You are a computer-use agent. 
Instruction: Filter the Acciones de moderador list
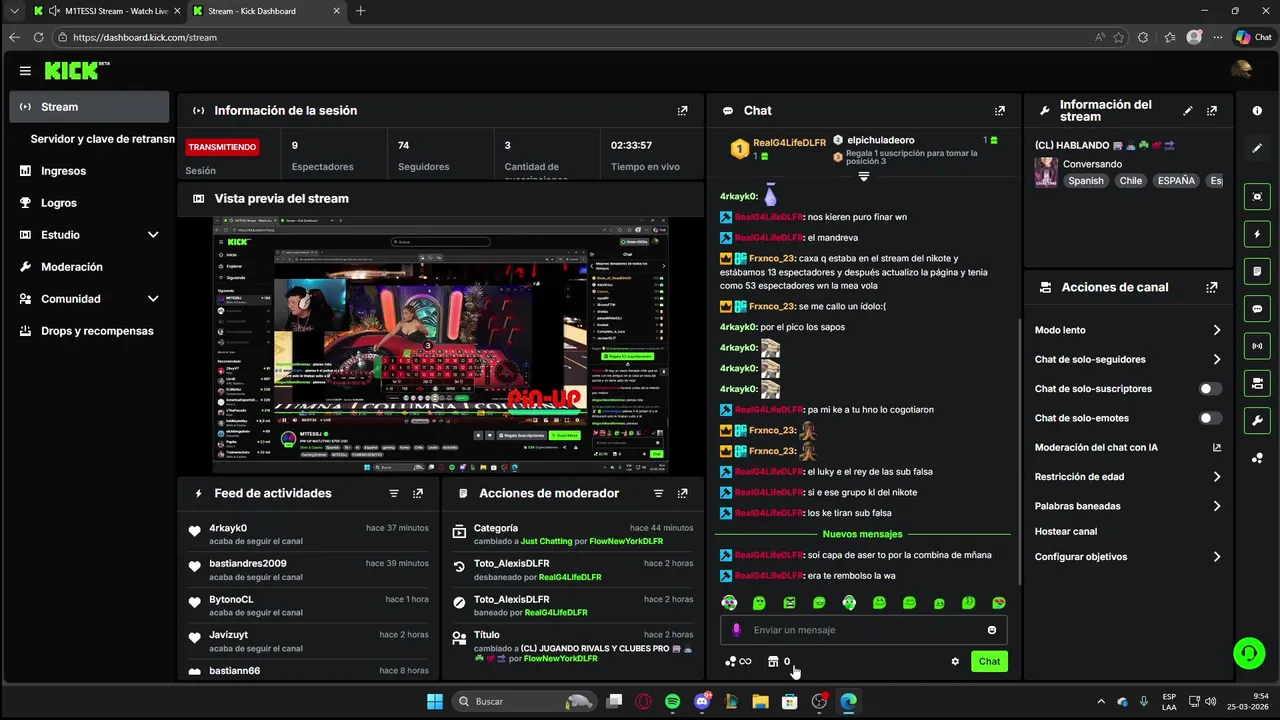point(658,494)
